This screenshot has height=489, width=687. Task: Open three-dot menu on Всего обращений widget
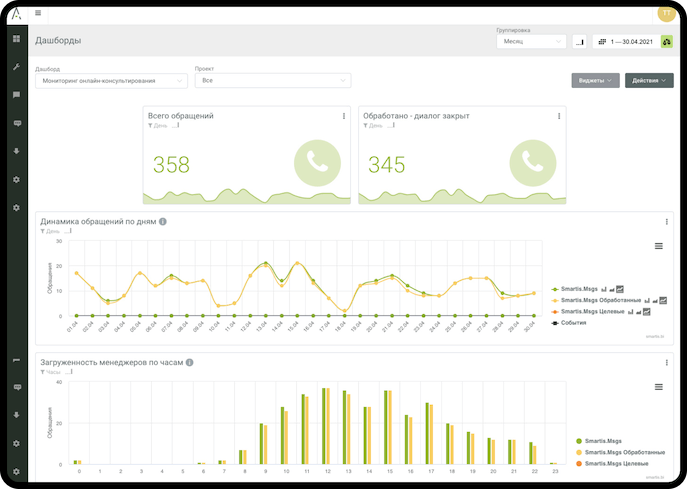(x=344, y=116)
